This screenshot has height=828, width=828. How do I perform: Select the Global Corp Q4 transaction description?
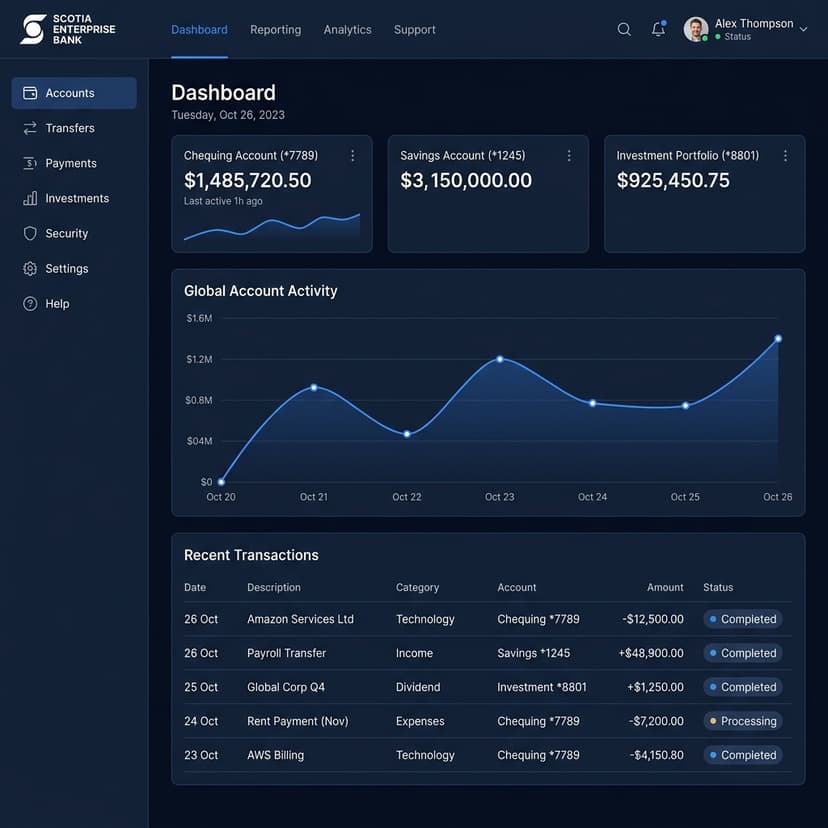pyautogui.click(x=286, y=687)
